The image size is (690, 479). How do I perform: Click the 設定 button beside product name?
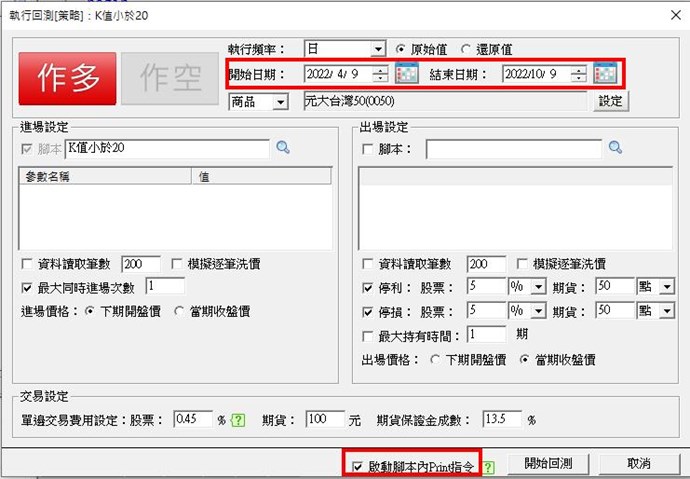tap(610, 101)
